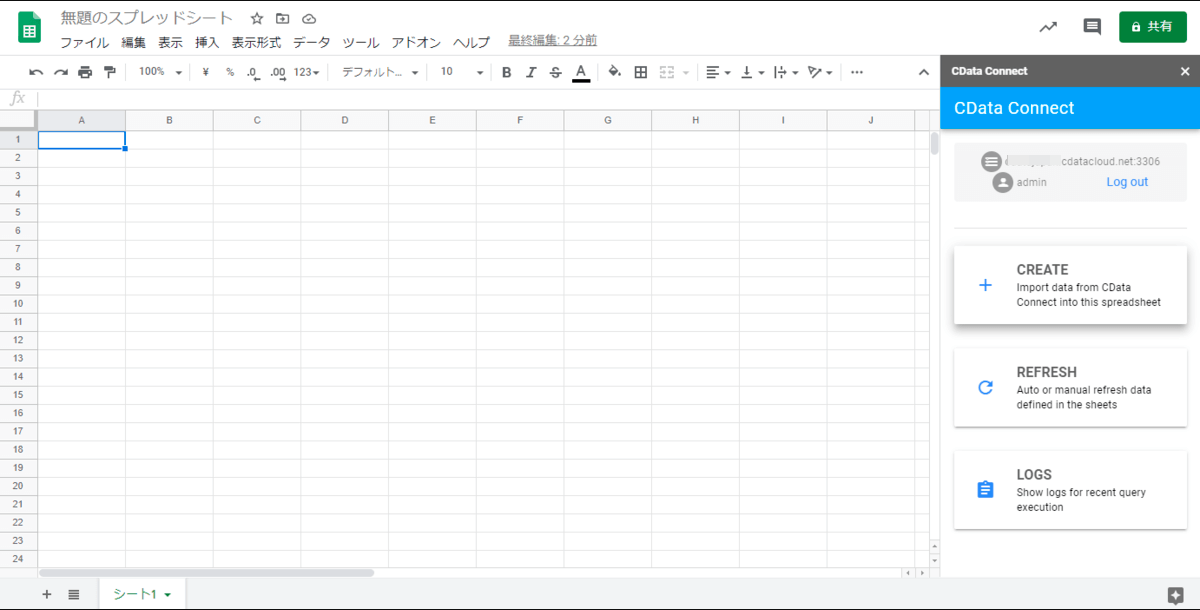Select column C header
1200x610 pixels.
pyautogui.click(x=257, y=120)
